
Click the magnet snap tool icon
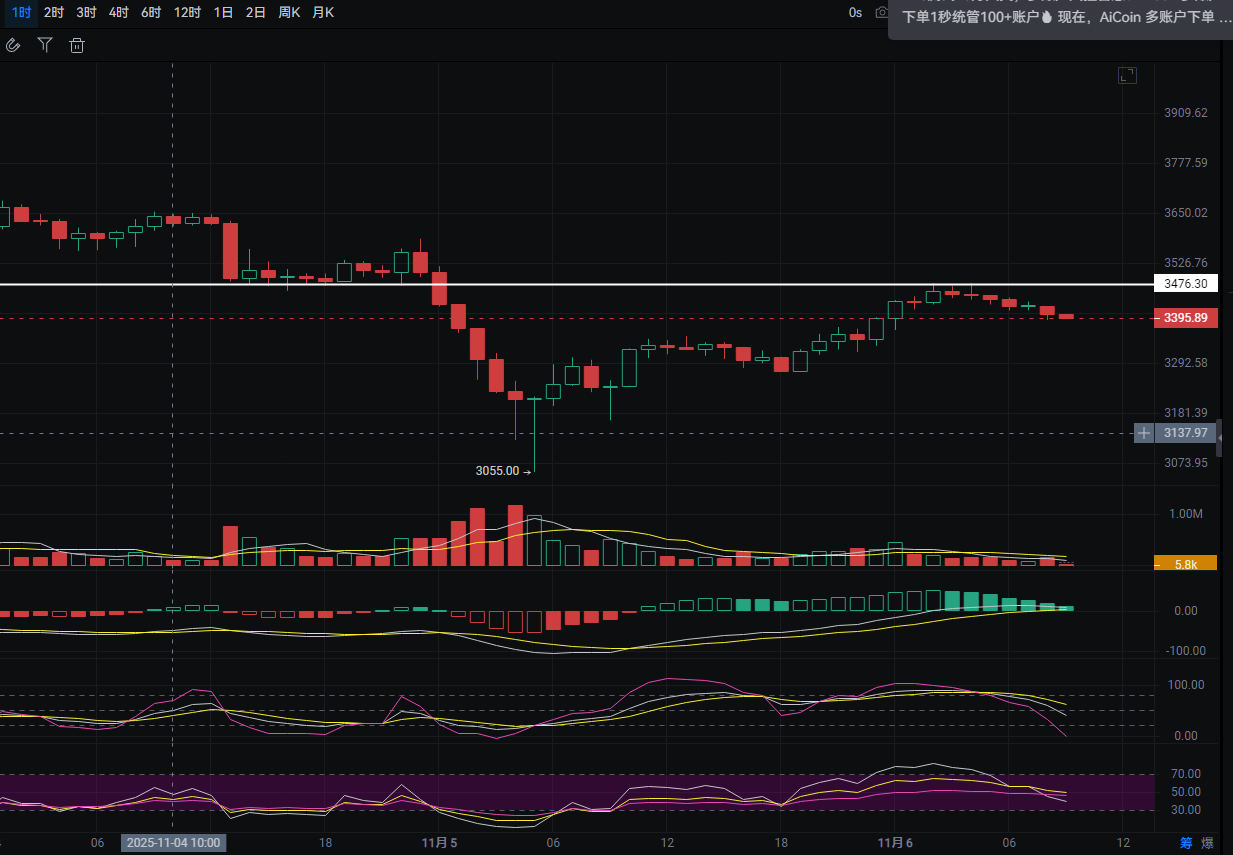tap(13, 45)
